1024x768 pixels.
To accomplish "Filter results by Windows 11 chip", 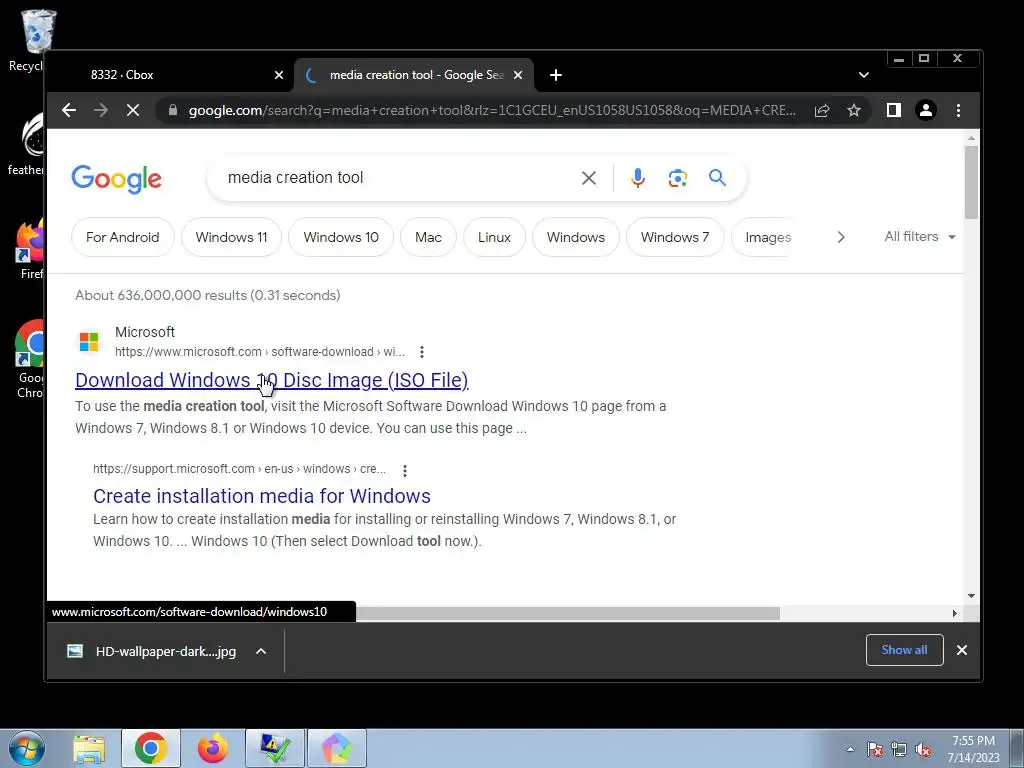I will [x=231, y=237].
